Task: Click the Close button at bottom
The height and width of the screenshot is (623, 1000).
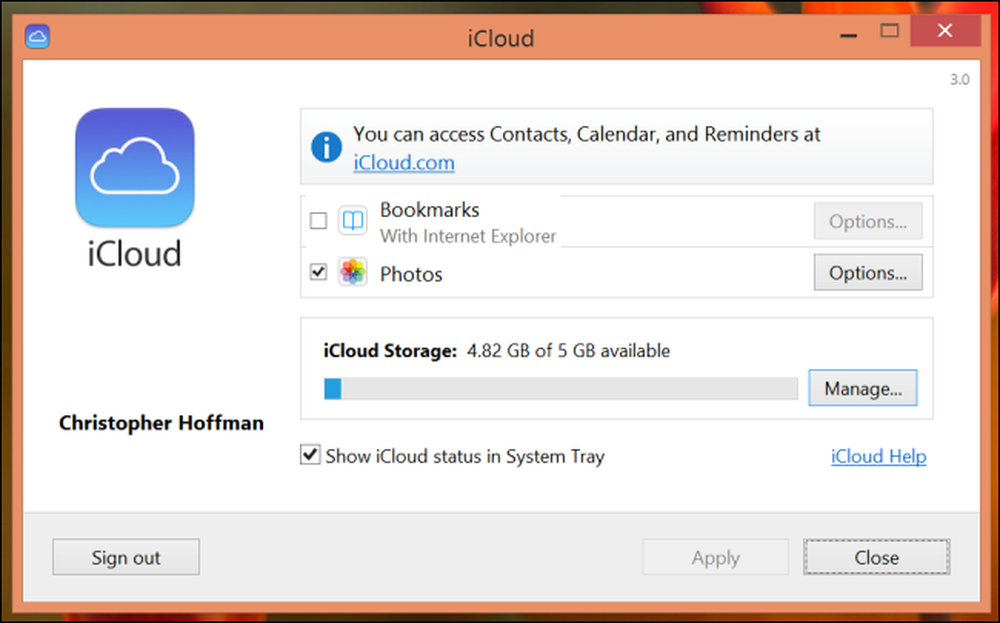Action: (x=876, y=557)
